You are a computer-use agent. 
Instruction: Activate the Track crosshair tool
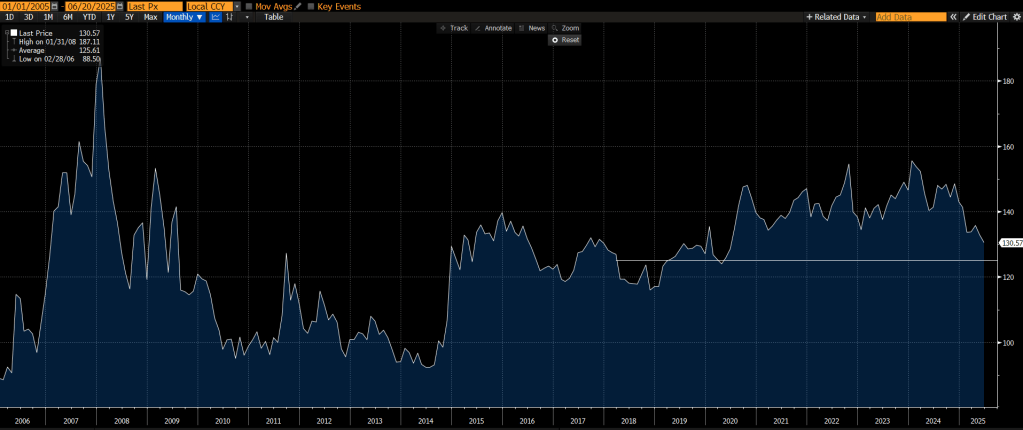pyautogui.click(x=454, y=28)
